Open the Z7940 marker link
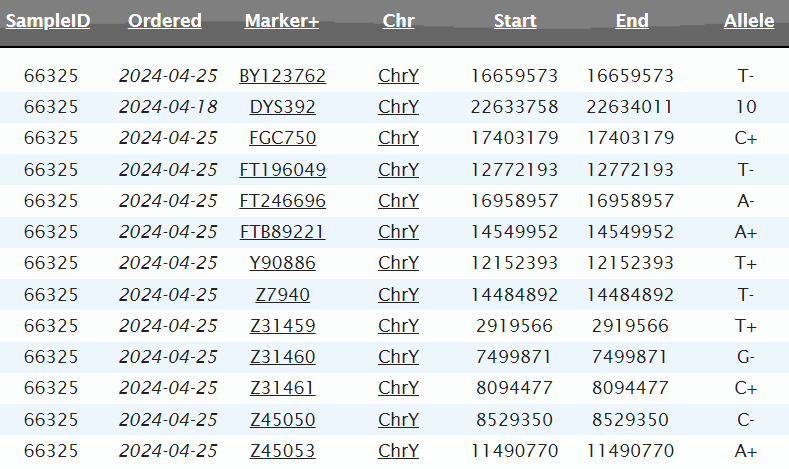Image resolution: width=789 pixels, height=469 pixels. (282, 295)
